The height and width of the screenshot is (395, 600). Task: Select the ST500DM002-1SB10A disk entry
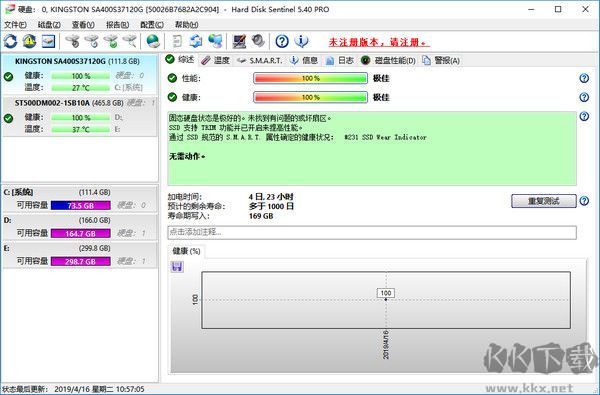point(80,116)
